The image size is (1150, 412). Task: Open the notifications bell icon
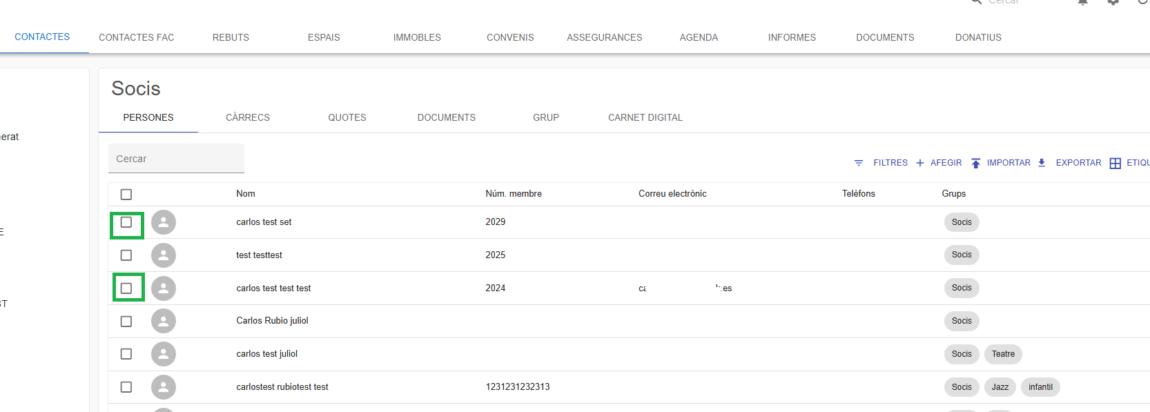click(1083, 2)
